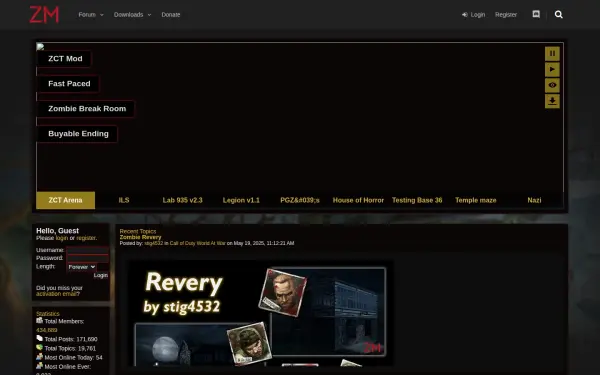
Task: Click the login arrow icon in header
Action: click(x=465, y=15)
